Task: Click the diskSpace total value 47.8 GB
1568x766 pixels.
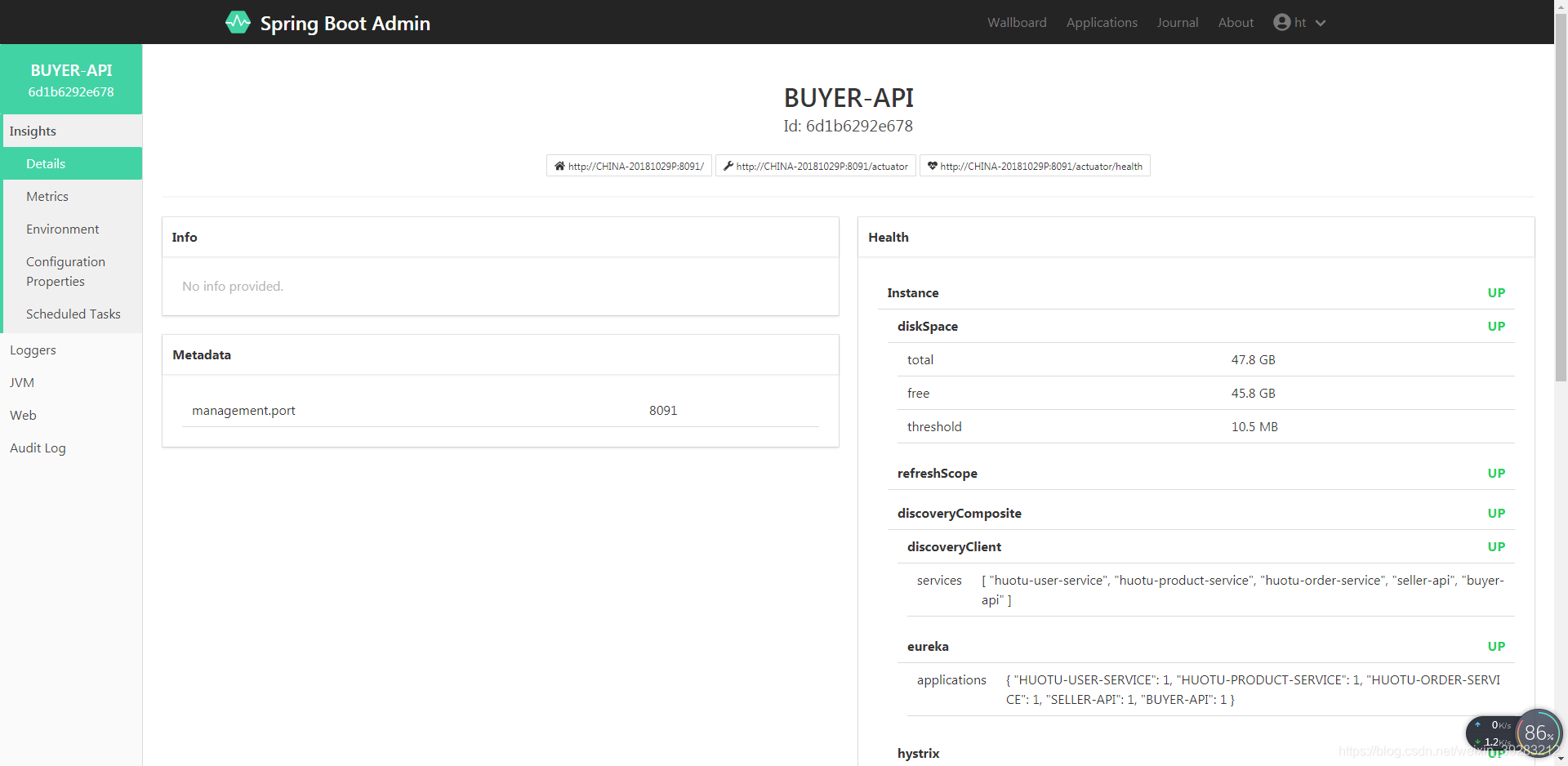Action: (x=1253, y=359)
